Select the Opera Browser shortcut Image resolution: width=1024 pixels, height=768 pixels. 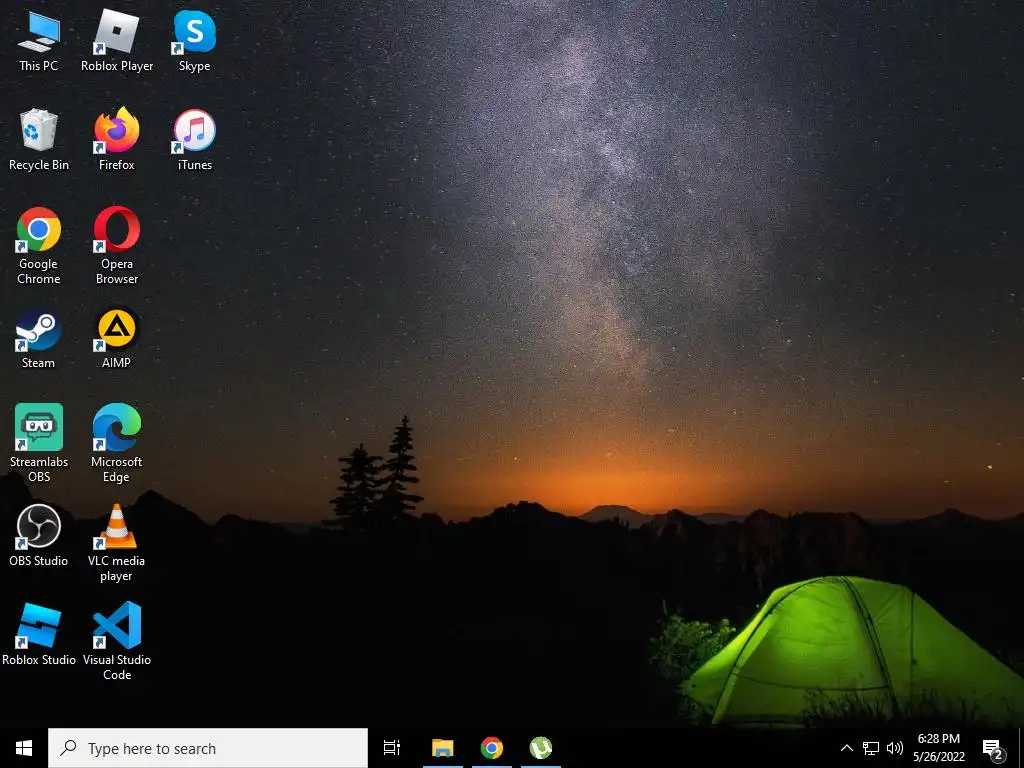[117, 246]
